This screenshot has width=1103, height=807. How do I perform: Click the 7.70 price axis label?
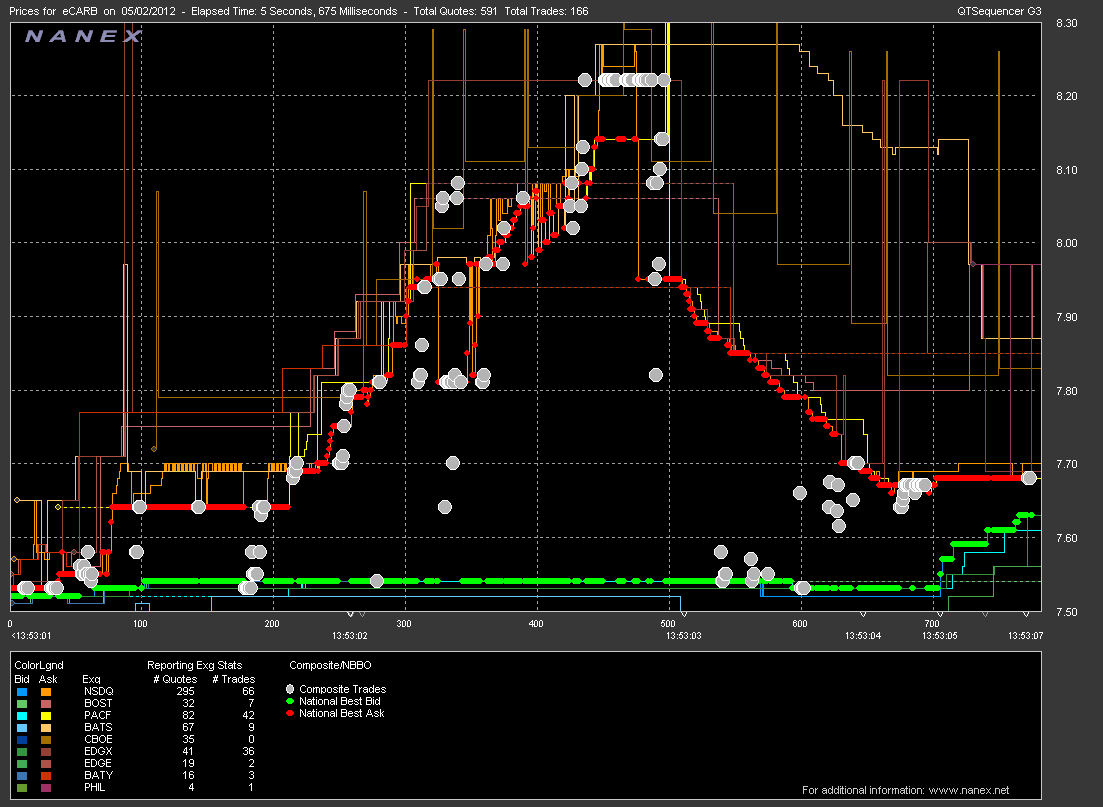[x=1066, y=464]
